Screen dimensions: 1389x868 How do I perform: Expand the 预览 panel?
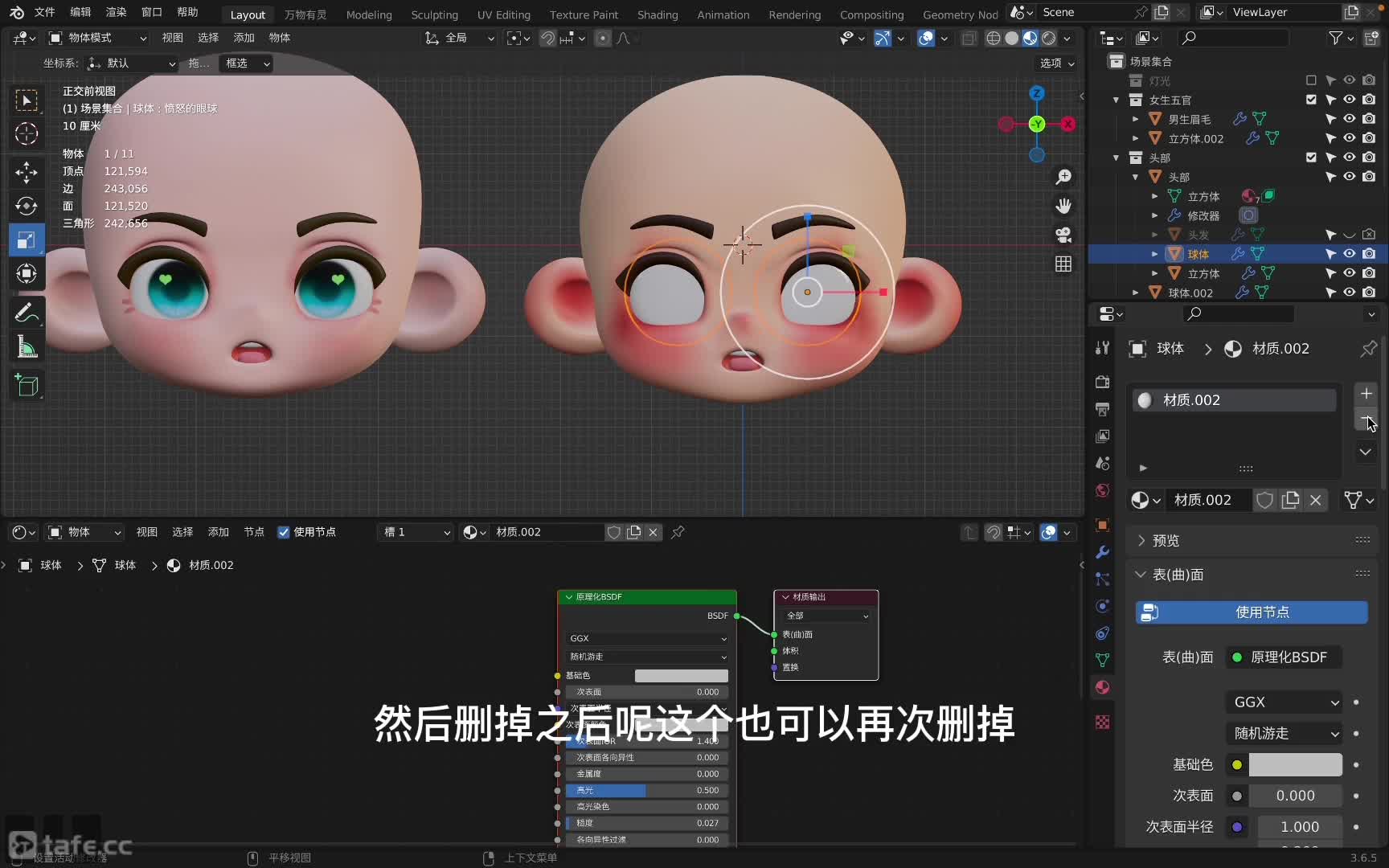click(x=1166, y=541)
